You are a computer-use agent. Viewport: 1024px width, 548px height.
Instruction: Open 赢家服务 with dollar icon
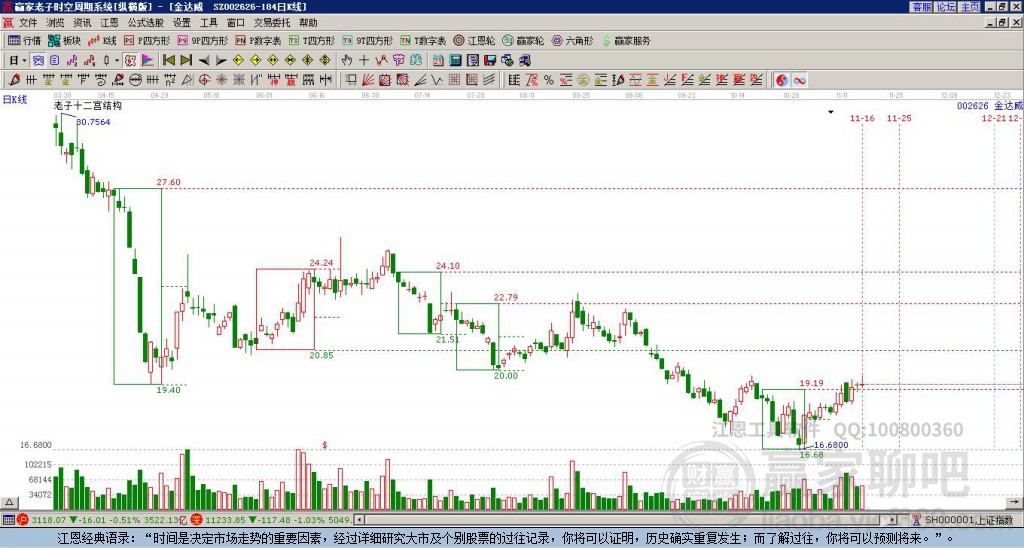click(x=626, y=40)
